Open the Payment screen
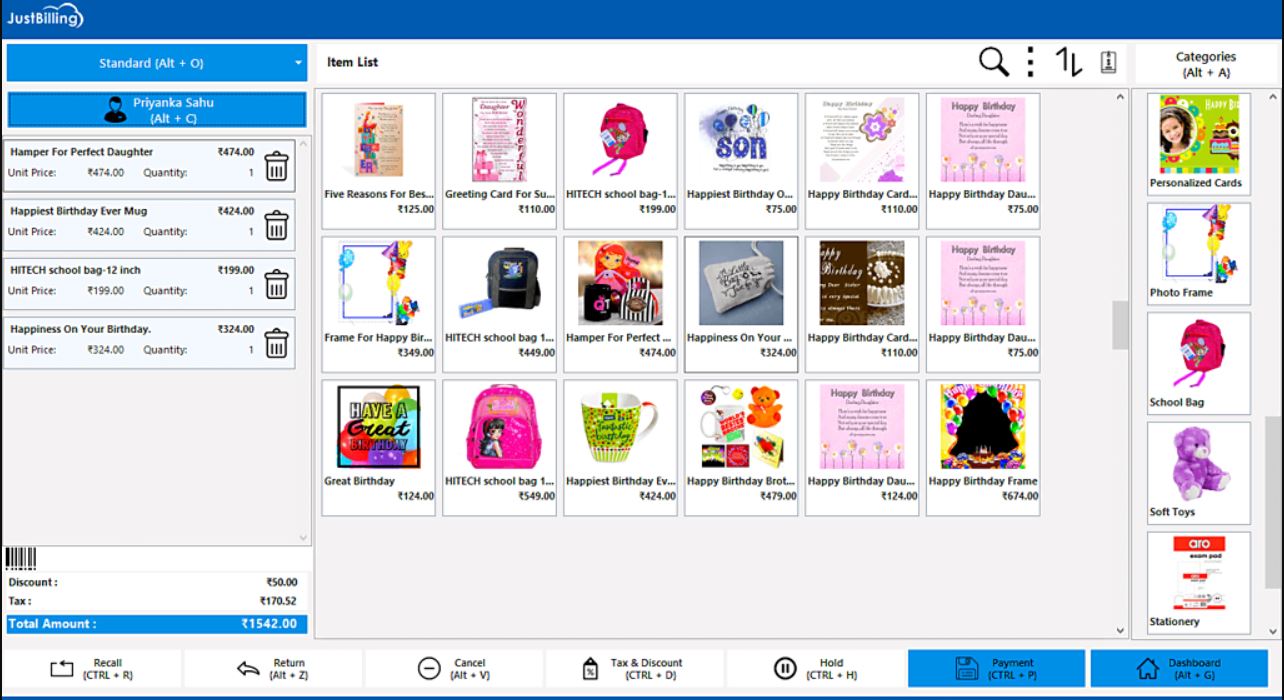Viewport: 1284px width, 700px height. [996, 668]
